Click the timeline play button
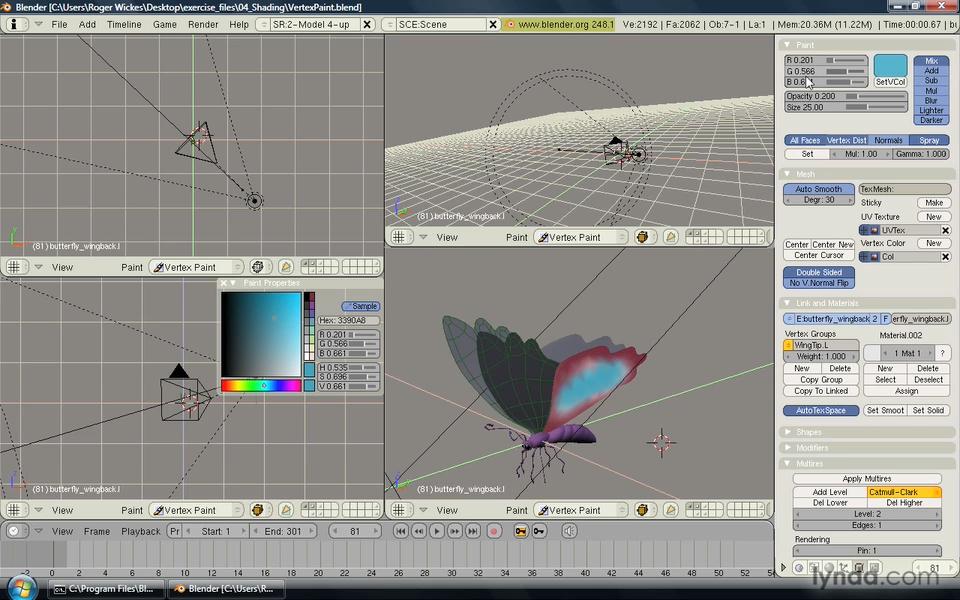The width and height of the screenshot is (960, 600). pos(437,531)
